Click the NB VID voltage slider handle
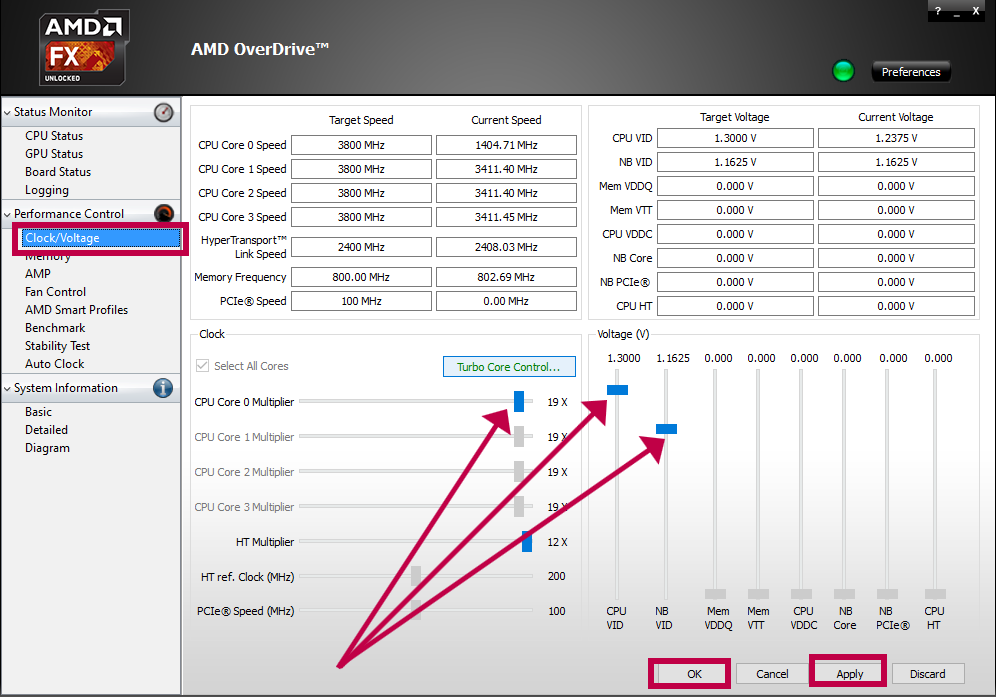 [666, 429]
